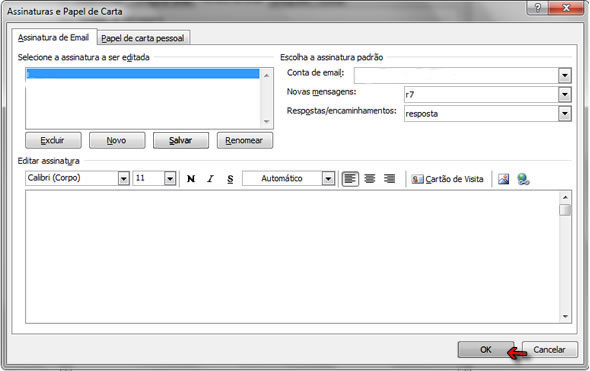Select Assinatura de Email tab
Viewport: 590px width, 371px height.
(53, 37)
